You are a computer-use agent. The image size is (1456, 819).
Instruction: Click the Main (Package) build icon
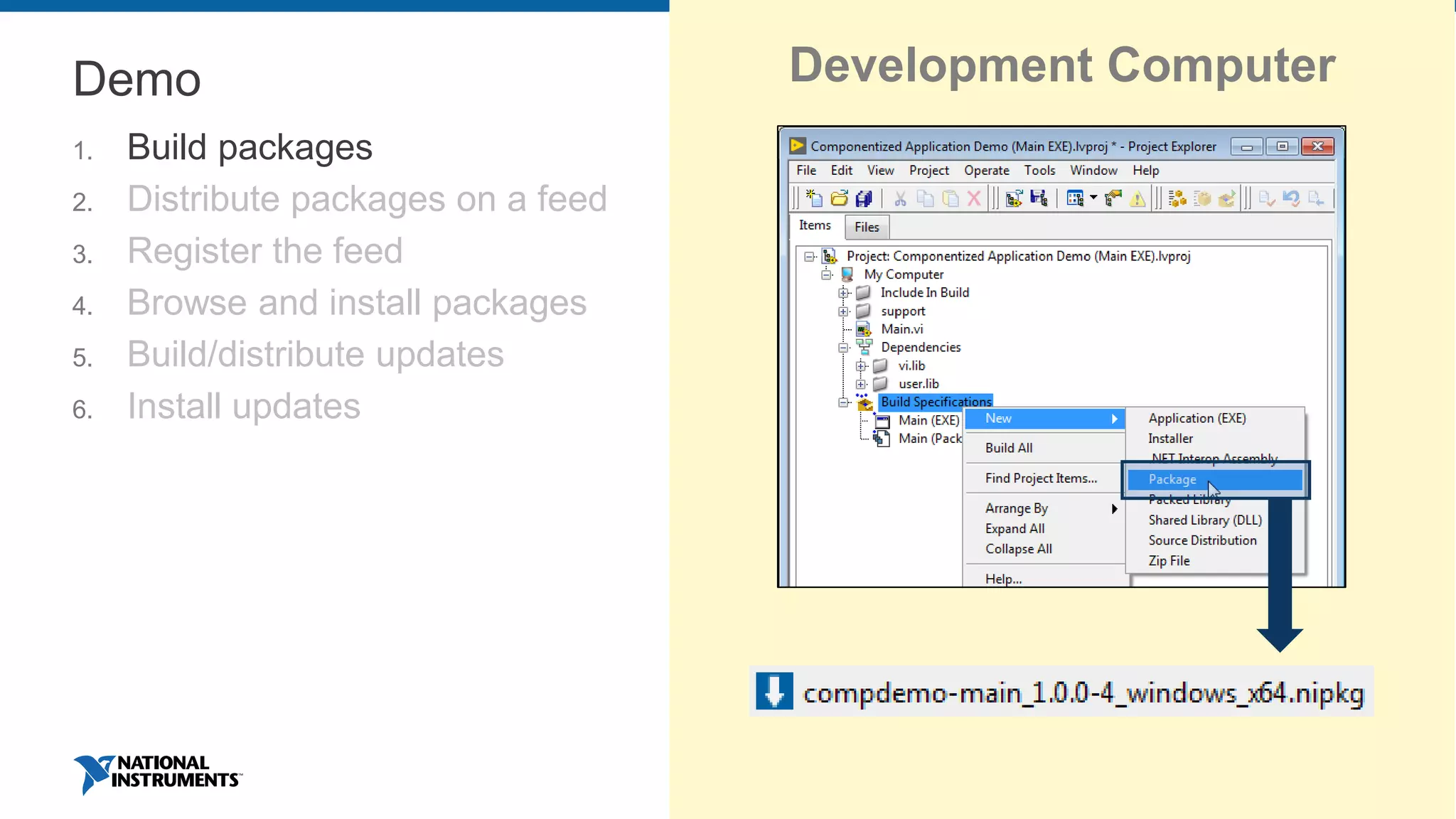pos(882,439)
